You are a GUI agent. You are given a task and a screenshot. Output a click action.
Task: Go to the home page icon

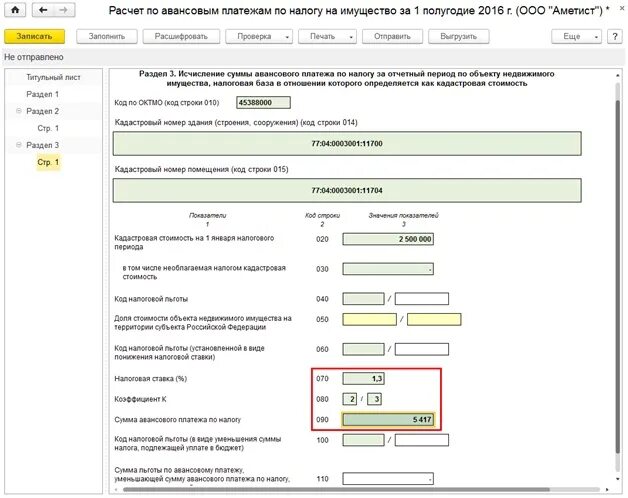click(15, 10)
